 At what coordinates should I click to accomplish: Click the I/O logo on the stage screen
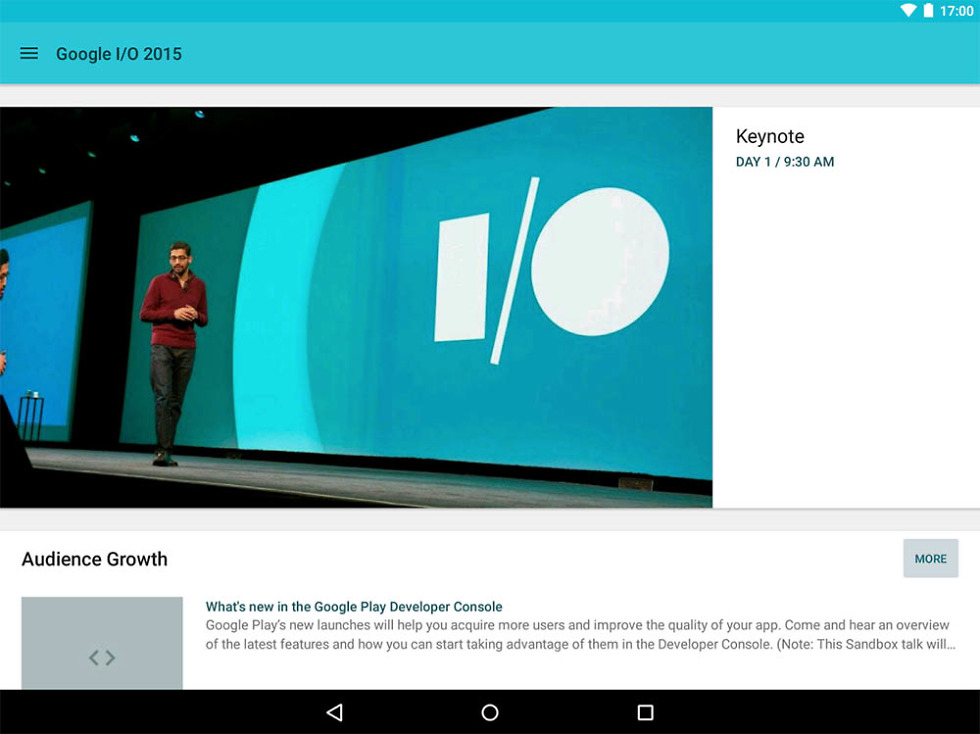coord(552,270)
